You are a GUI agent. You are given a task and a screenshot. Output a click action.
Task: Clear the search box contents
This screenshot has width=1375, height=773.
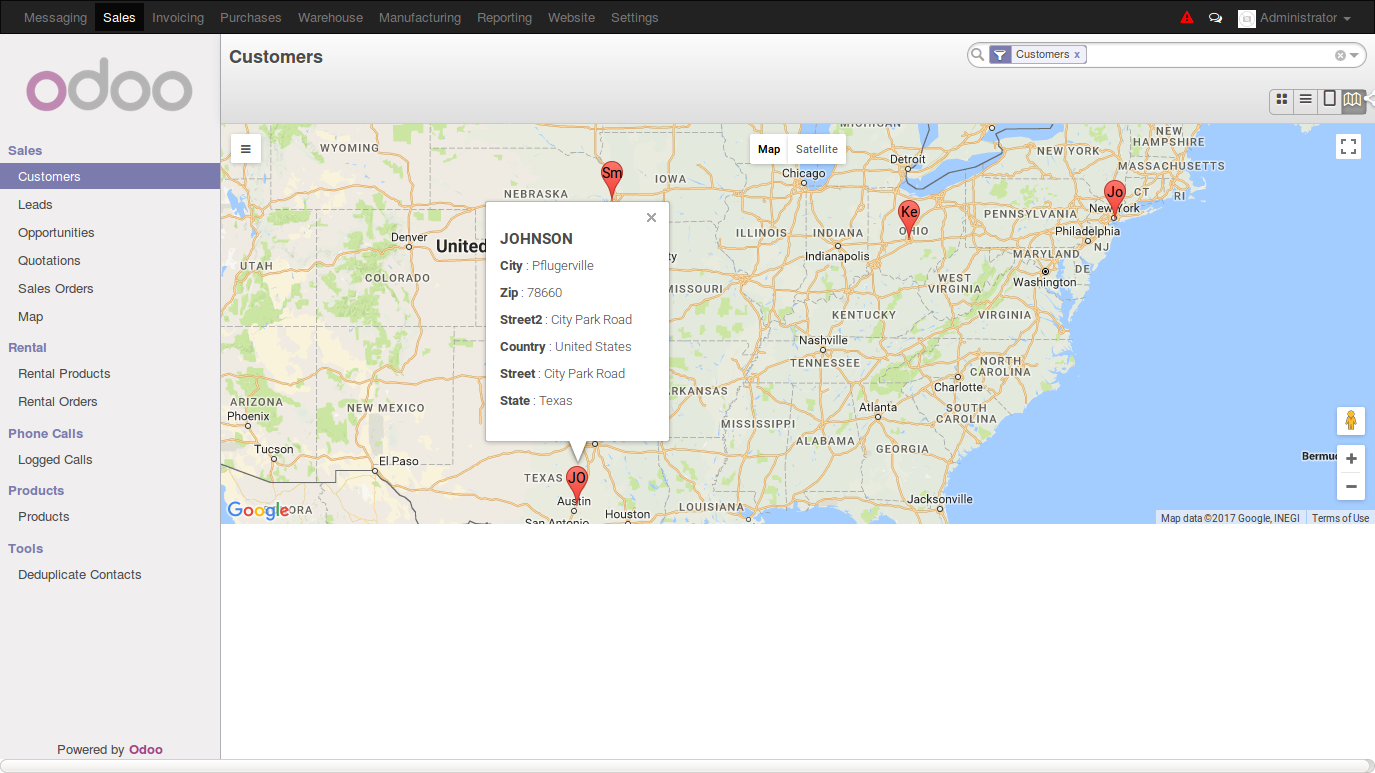[1340, 56]
